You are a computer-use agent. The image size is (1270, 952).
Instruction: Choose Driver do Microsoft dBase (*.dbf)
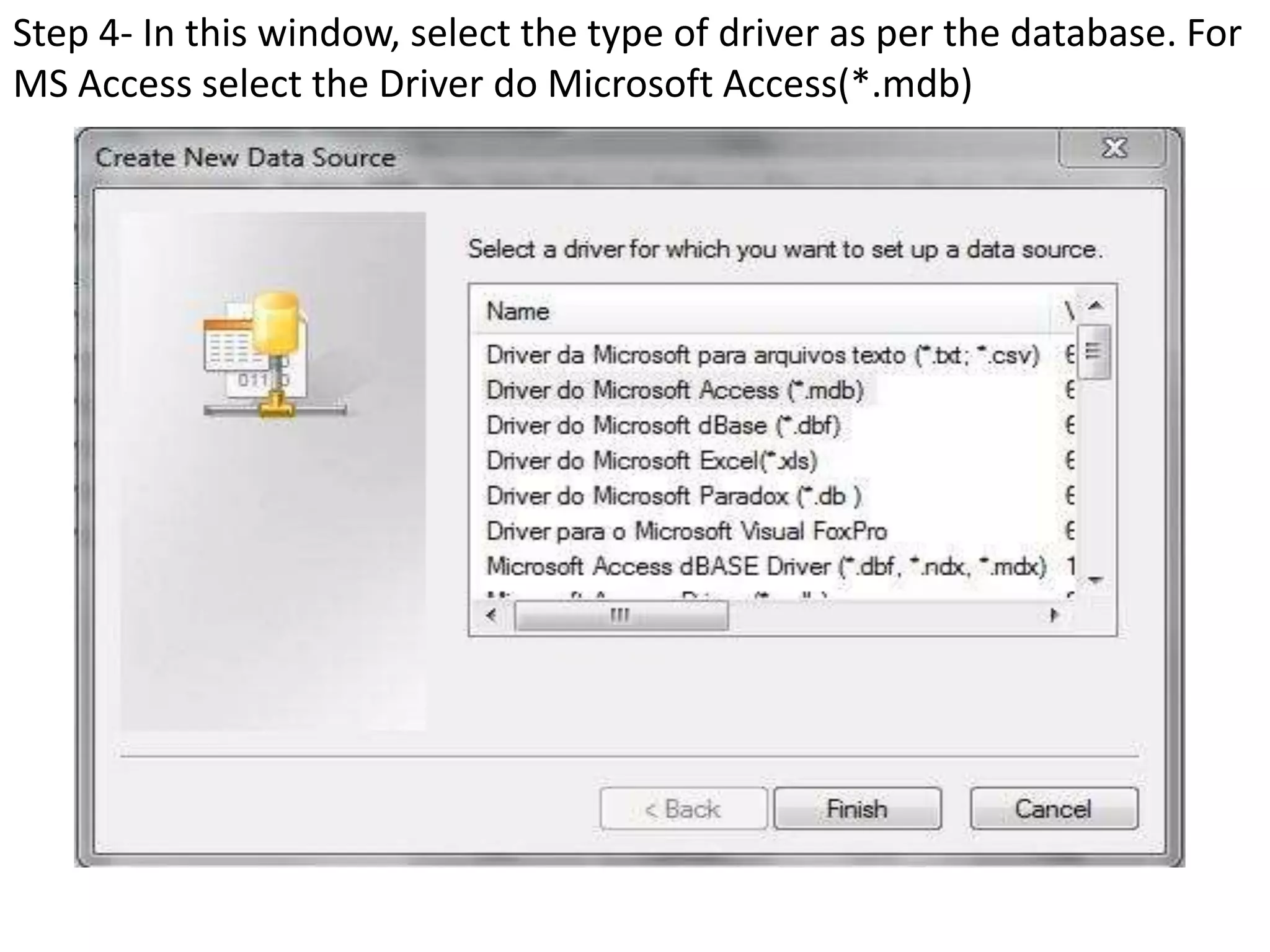coord(663,426)
